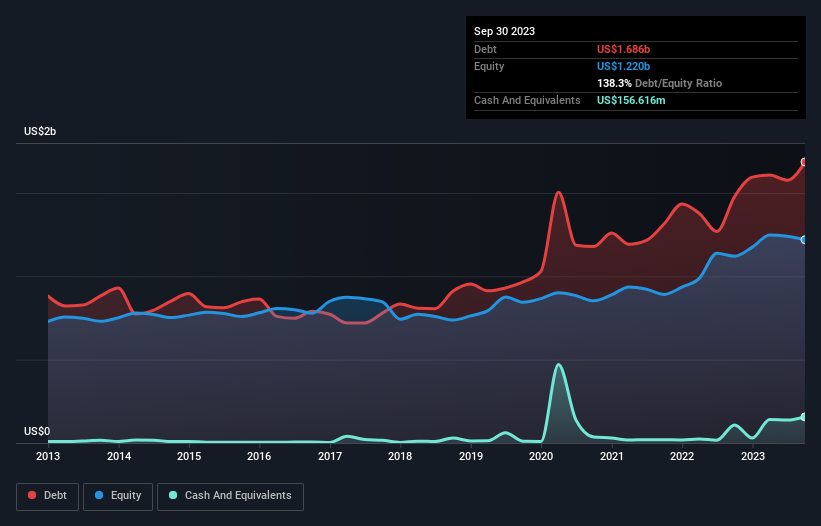Toggle the Equity series legend button

tap(118, 496)
